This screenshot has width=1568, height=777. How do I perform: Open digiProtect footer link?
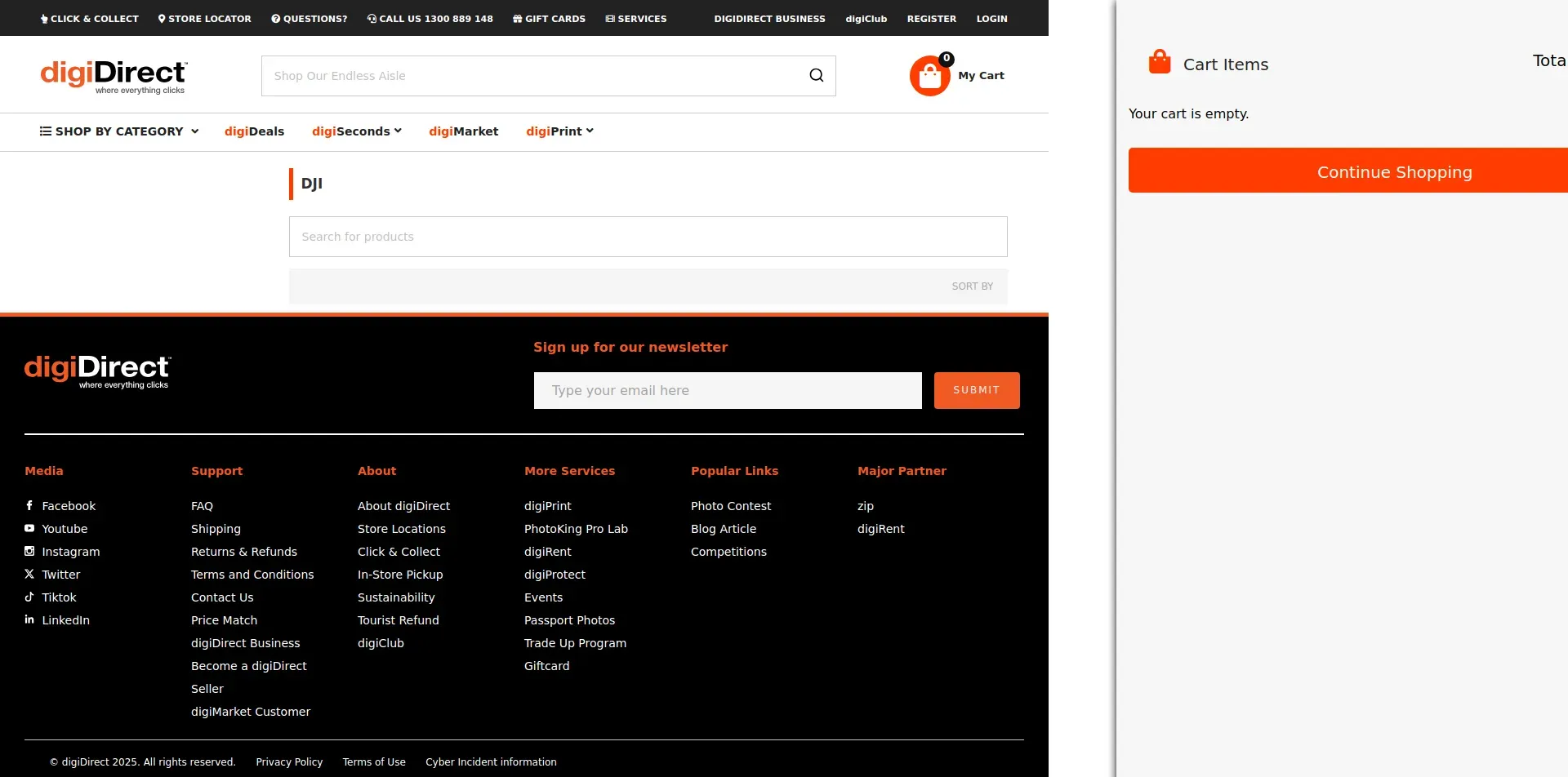555,575
